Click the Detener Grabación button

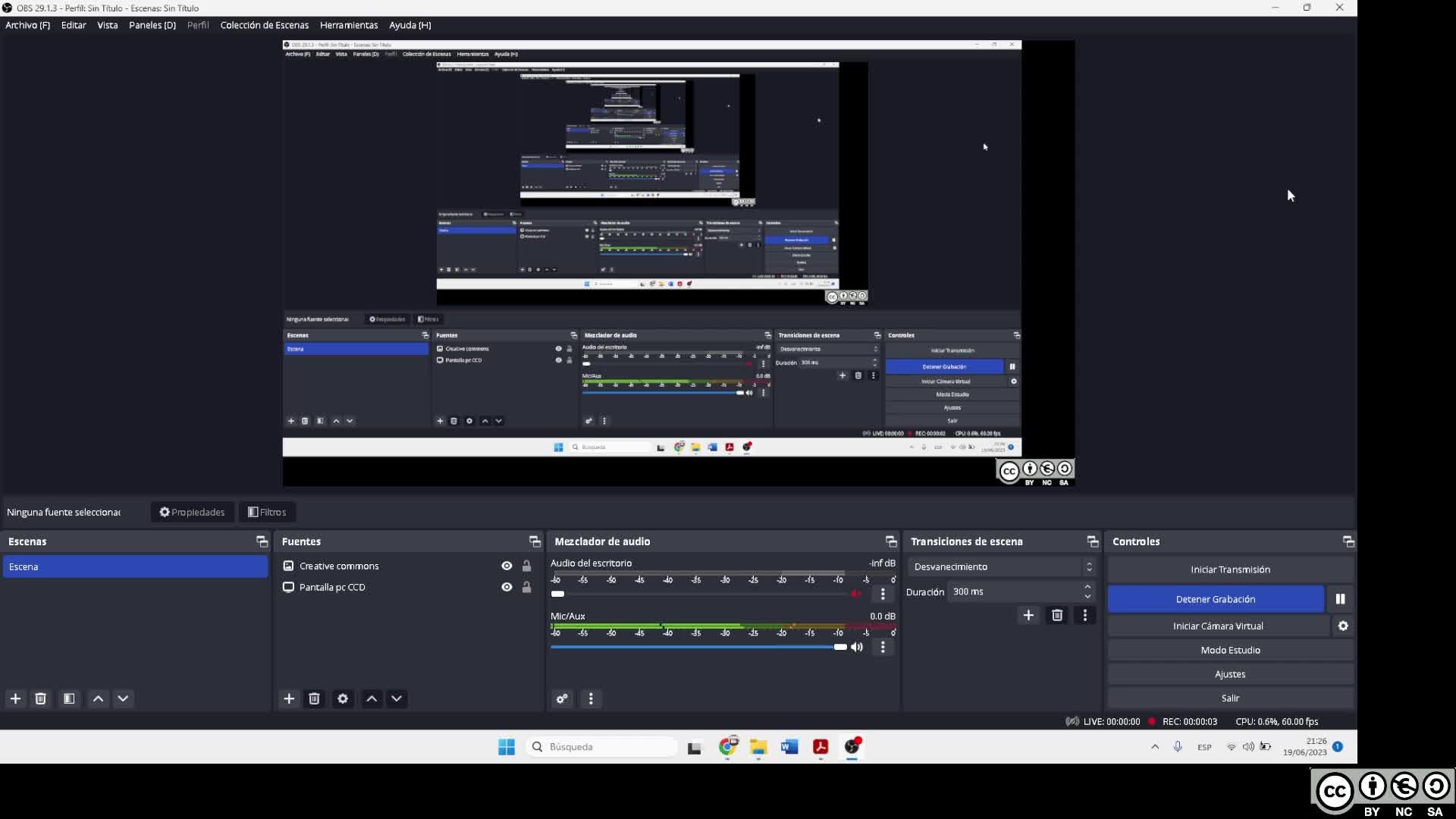coord(1215,599)
